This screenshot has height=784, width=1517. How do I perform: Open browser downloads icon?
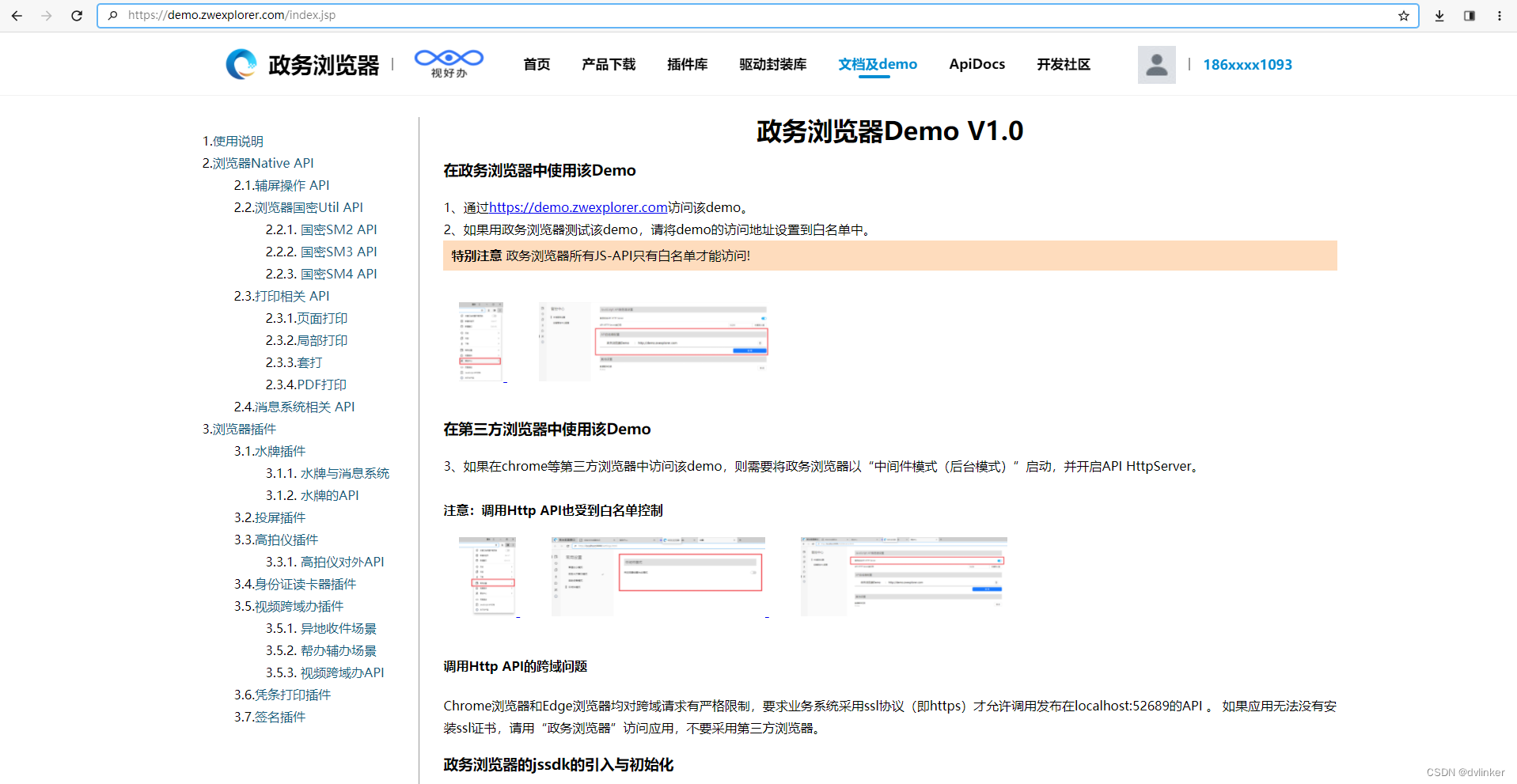pos(1439,15)
